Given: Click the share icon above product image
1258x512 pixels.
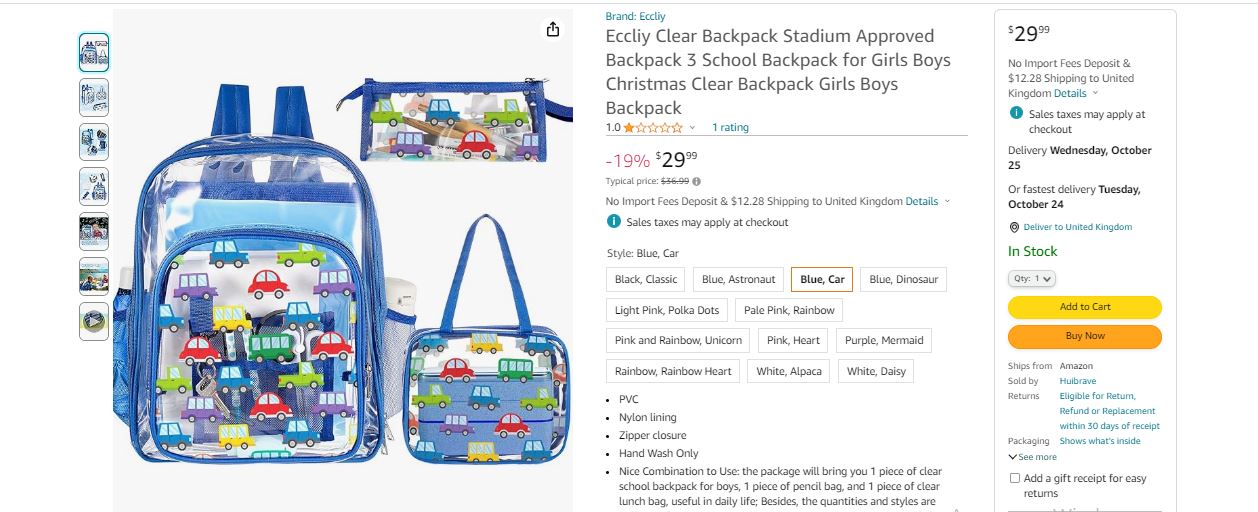Looking at the screenshot, I should pos(553,30).
